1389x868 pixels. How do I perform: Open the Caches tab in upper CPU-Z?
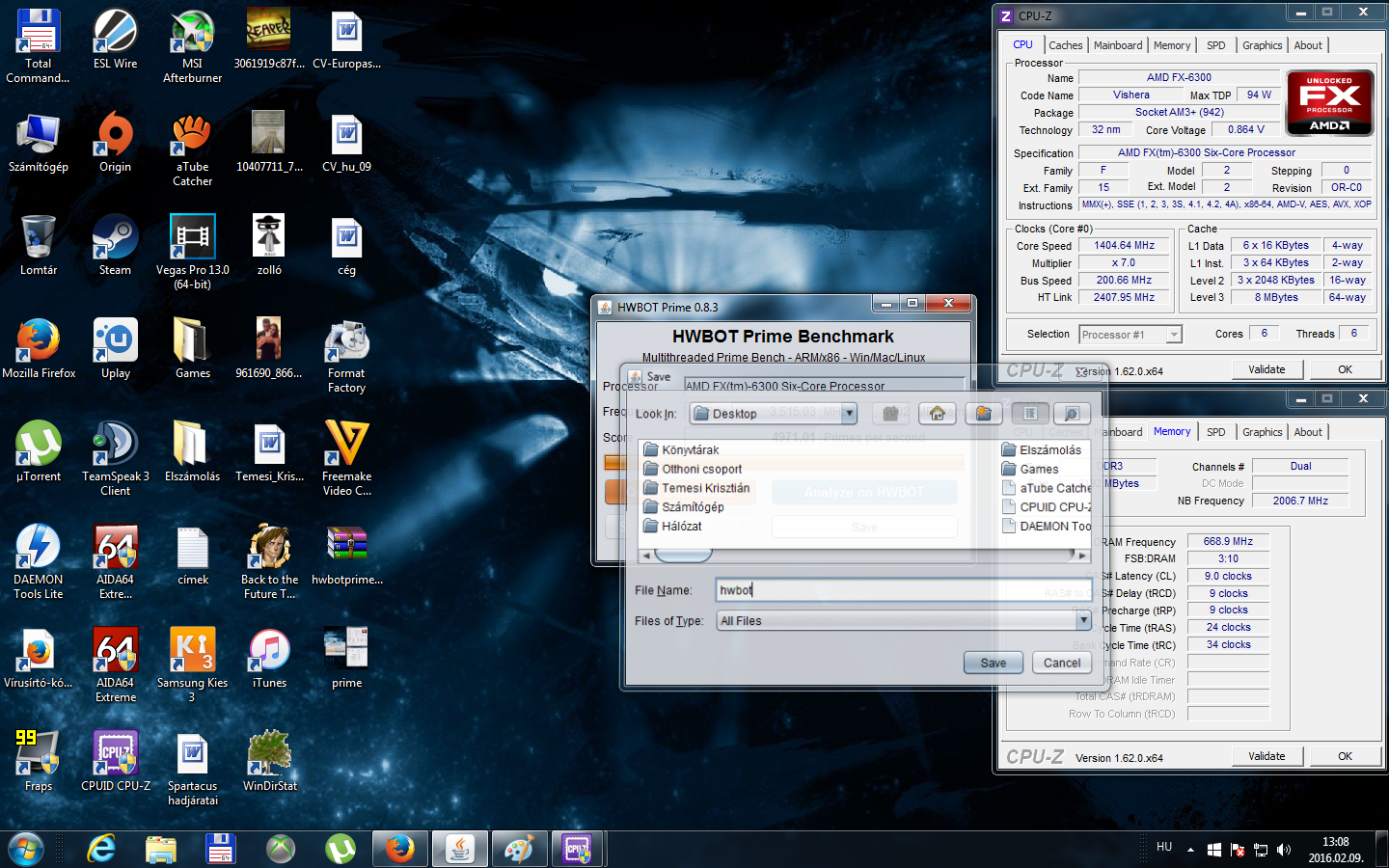tap(1065, 45)
